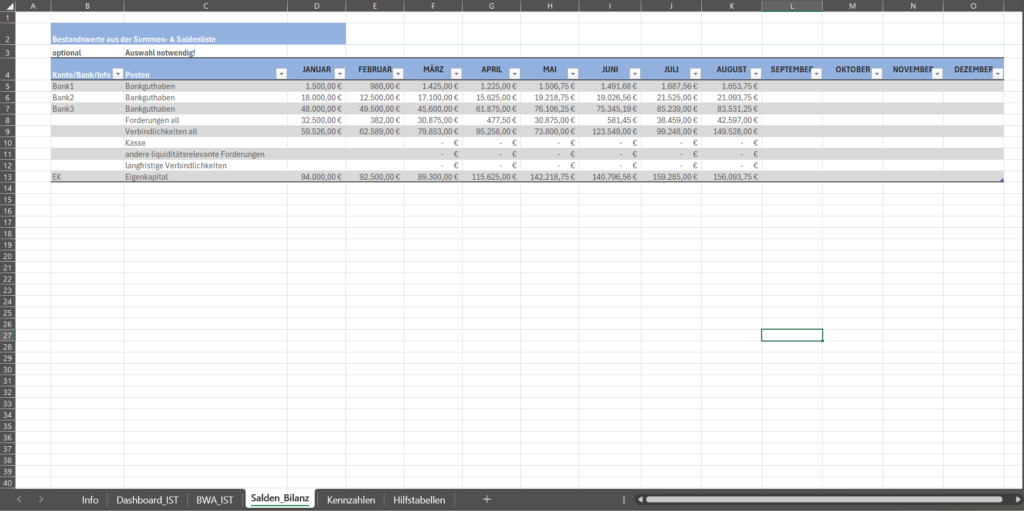Select the BWA_IST sheet tab
The image size is (1024, 511).
click(x=215, y=499)
